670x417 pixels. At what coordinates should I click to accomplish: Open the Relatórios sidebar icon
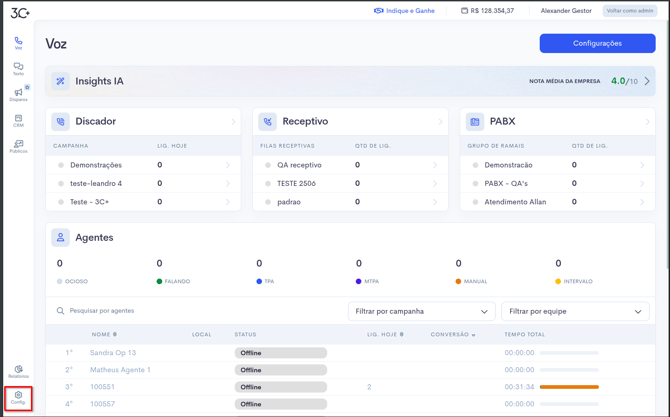[x=18, y=372]
